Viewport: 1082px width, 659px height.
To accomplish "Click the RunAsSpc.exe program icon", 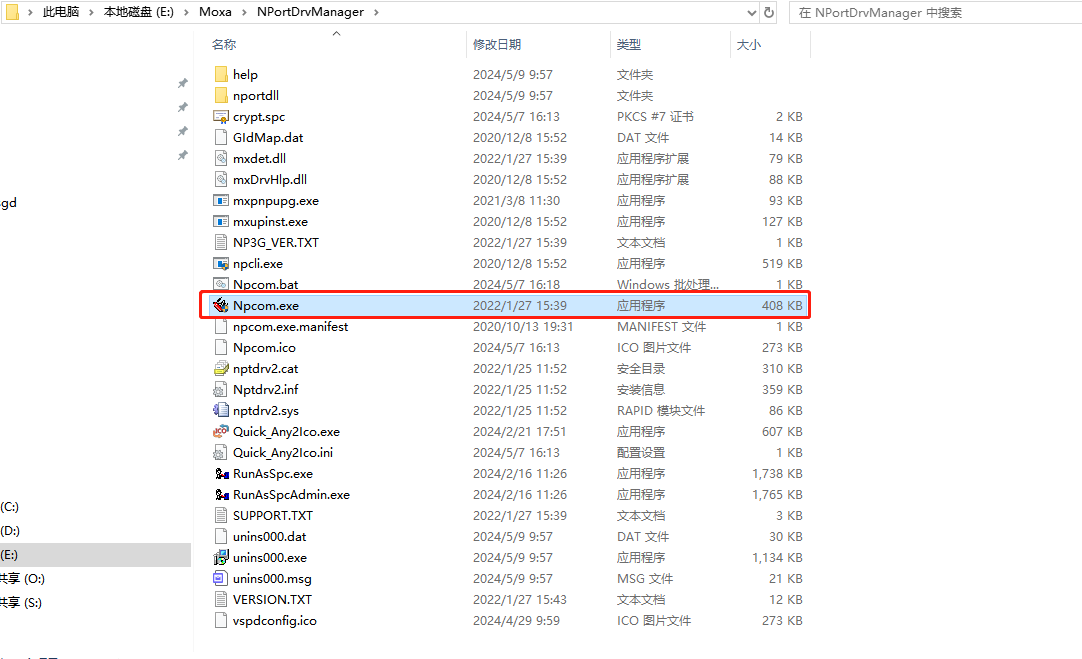I will 222,473.
